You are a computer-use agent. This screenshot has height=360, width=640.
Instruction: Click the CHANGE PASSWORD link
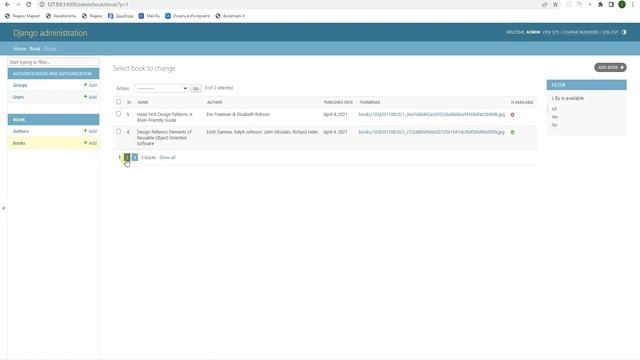point(580,32)
